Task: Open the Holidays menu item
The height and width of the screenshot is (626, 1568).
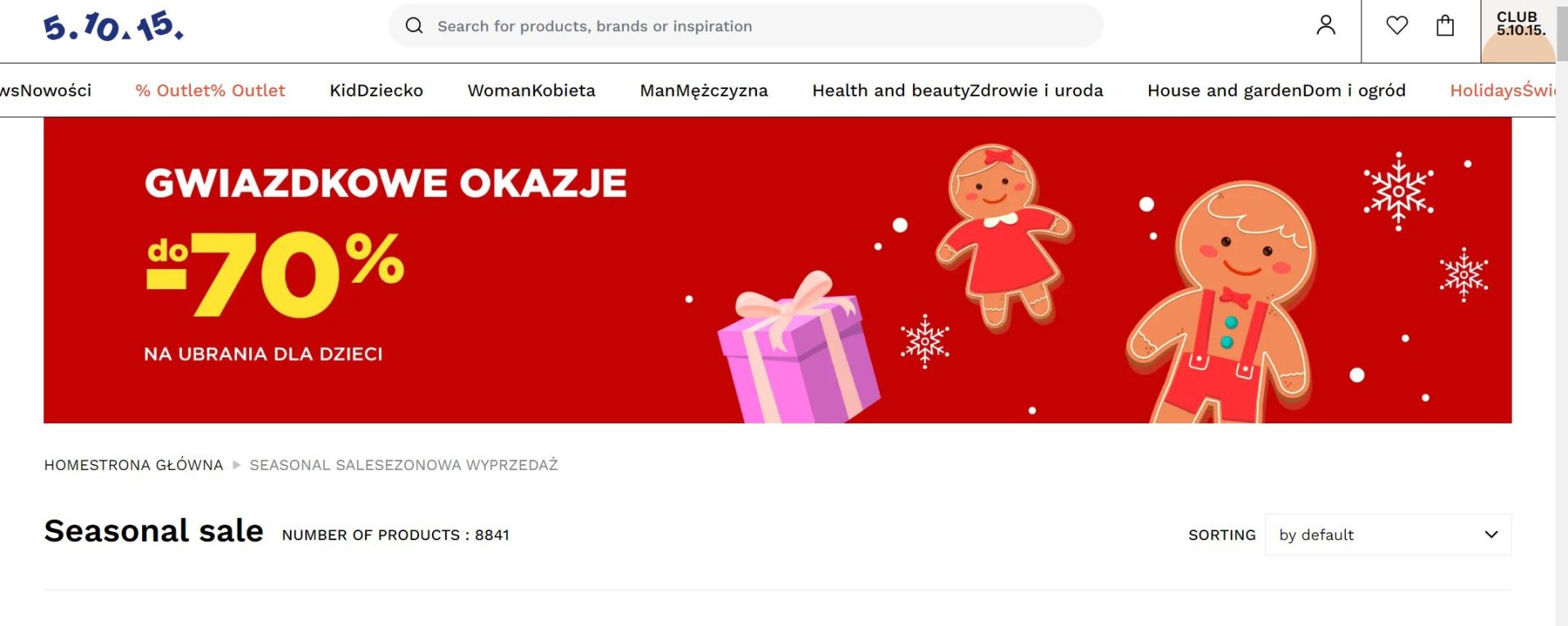Action: tap(1501, 91)
